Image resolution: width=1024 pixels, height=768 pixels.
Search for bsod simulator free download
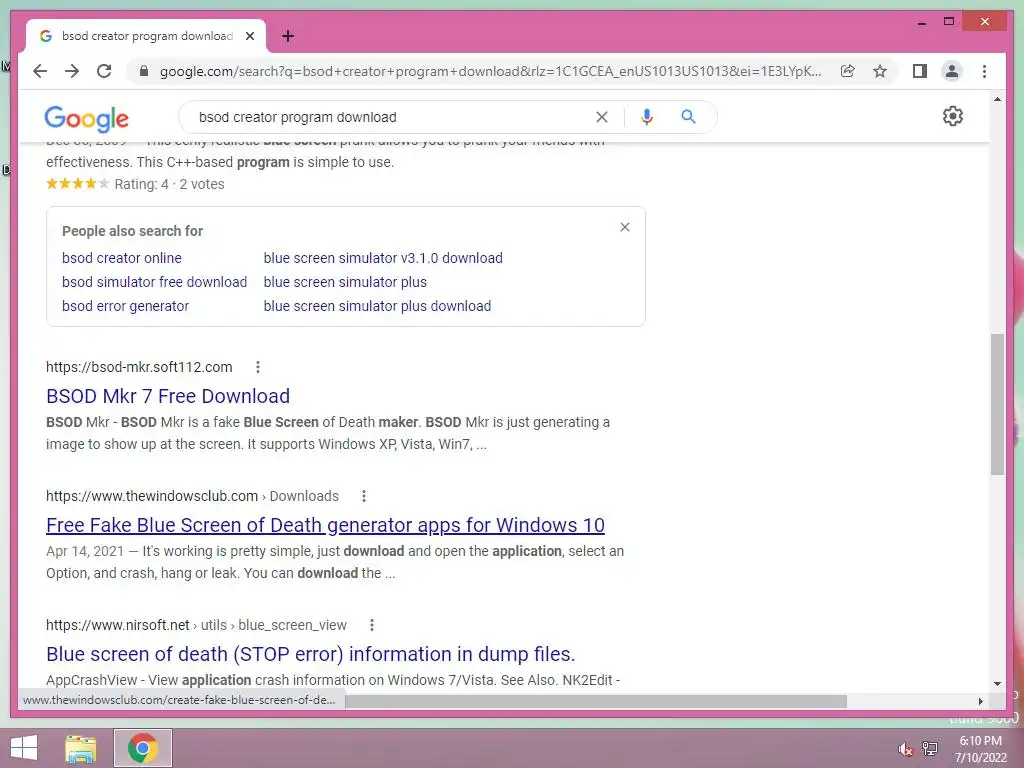click(154, 282)
